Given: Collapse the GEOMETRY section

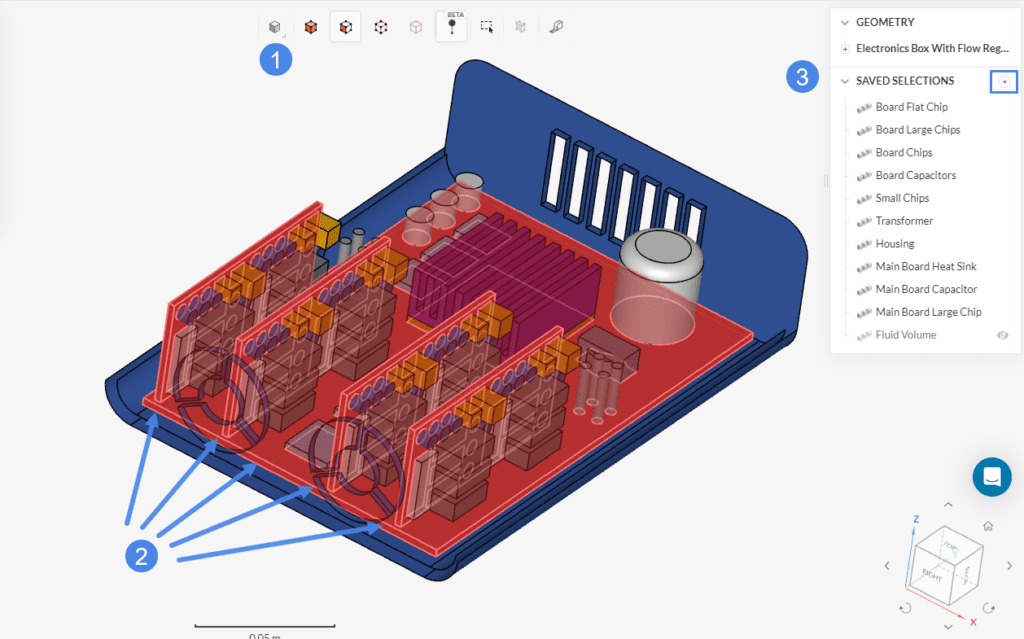Looking at the screenshot, I should click(x=845, y=21).
